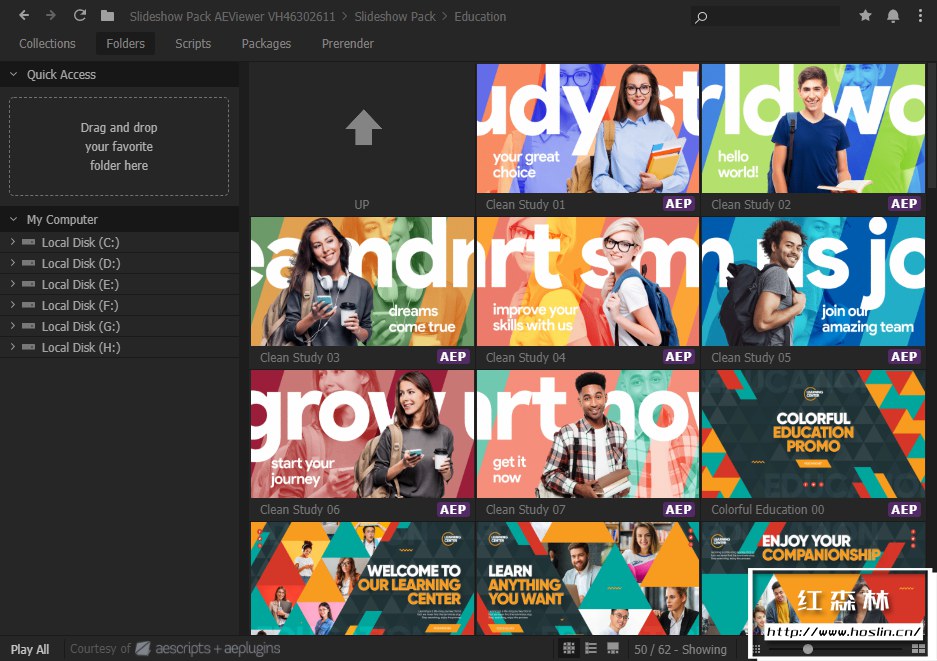Viewport: 937px width, 661px height.
Task: Switch to list view icon
Action: coord(591,648)
